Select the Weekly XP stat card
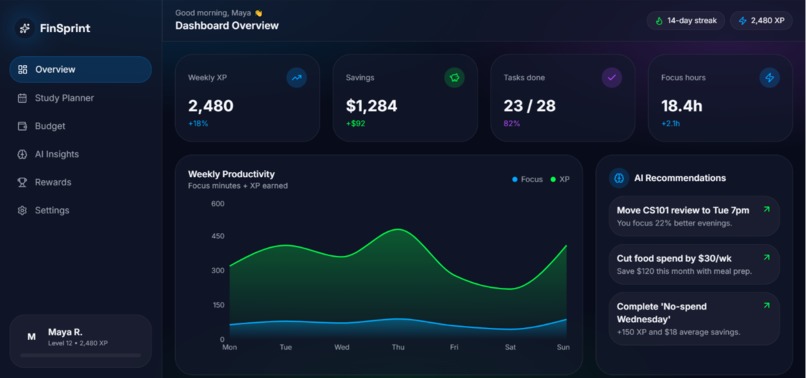Image resolution: width=806 pixels, height=378 pixels. click(x=247, y=98)
